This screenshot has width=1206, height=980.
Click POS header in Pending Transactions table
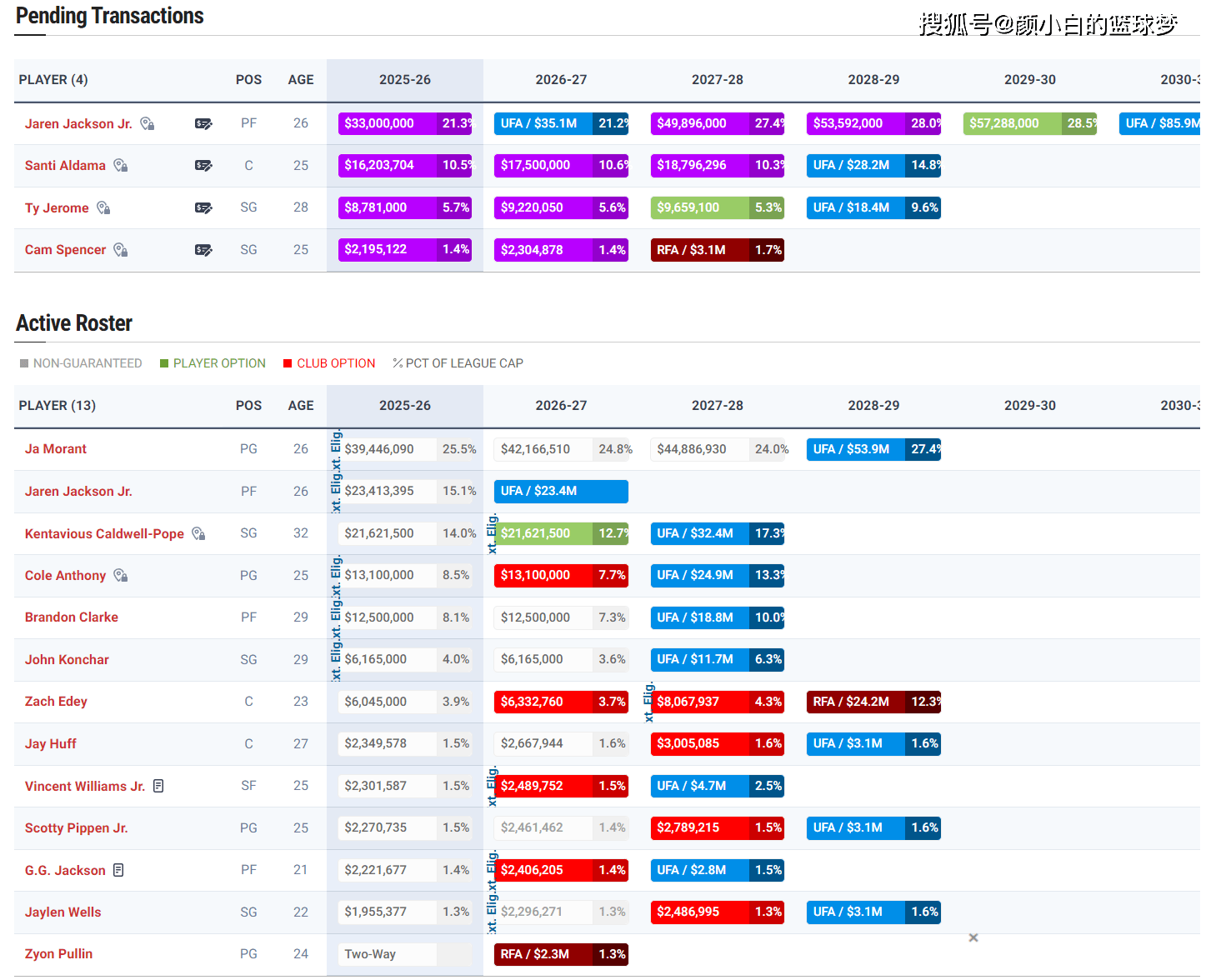(x=248, y=80)
